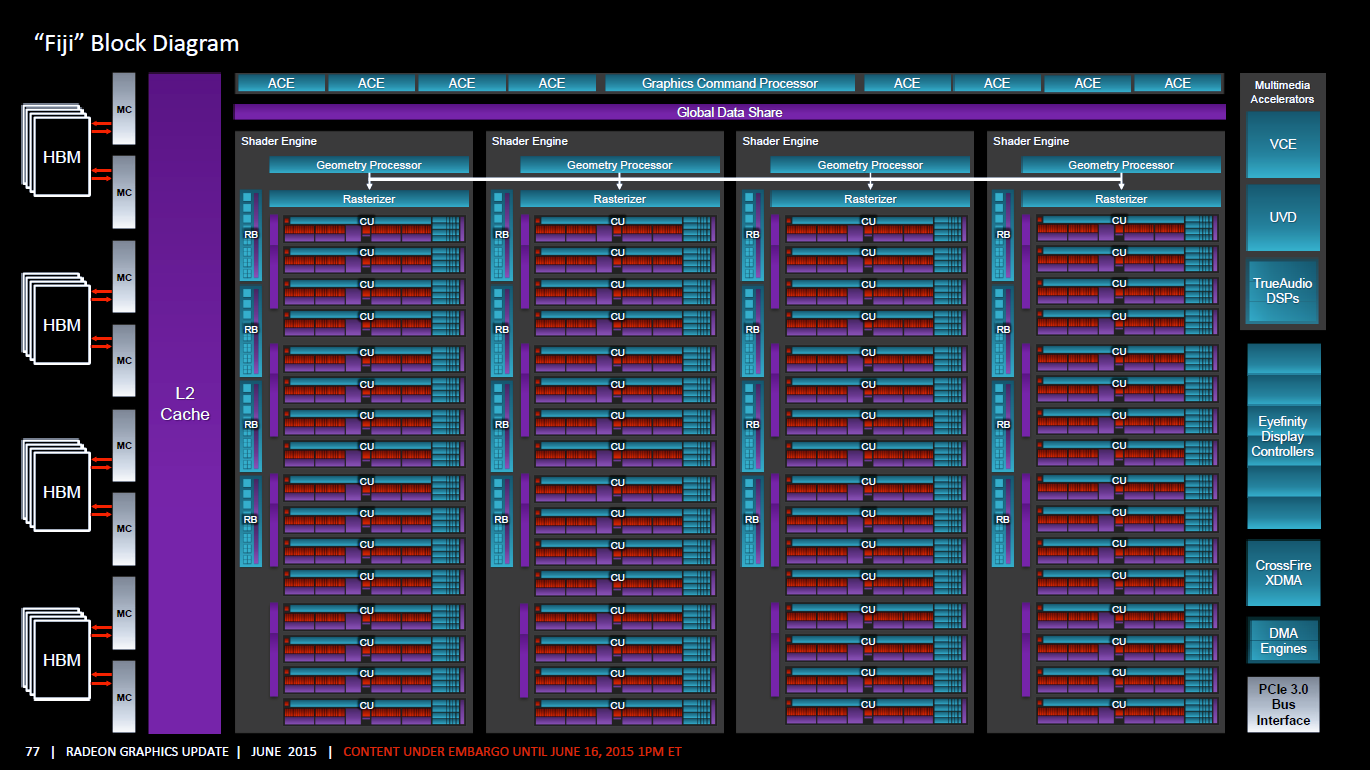
Task: Select the VCE multimedia accelerator block
Action: [x=1283, y=144]
